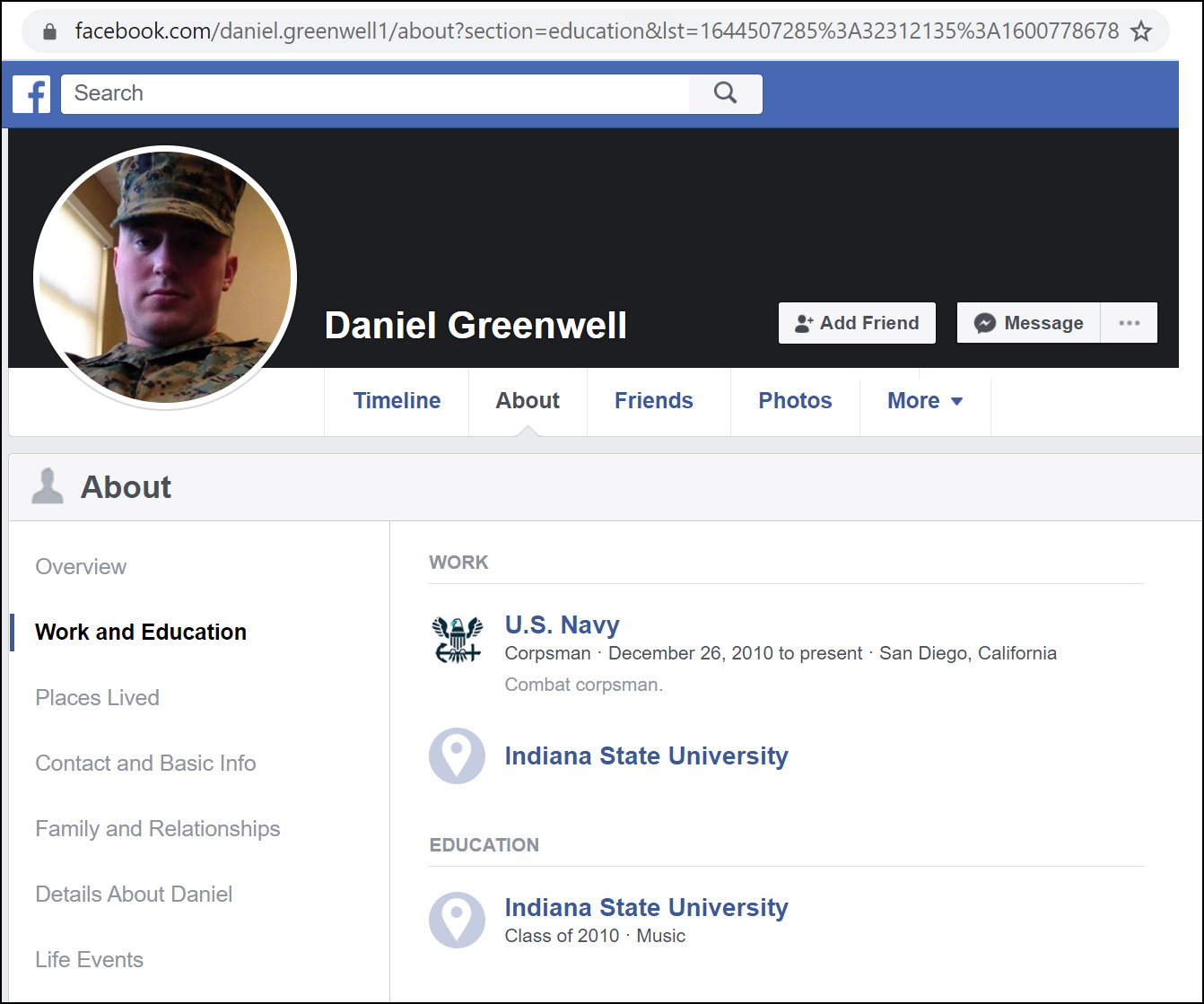The image size is (1204, 1004).
Task: Switch to the Timeline tab
Action: (397, 401)
